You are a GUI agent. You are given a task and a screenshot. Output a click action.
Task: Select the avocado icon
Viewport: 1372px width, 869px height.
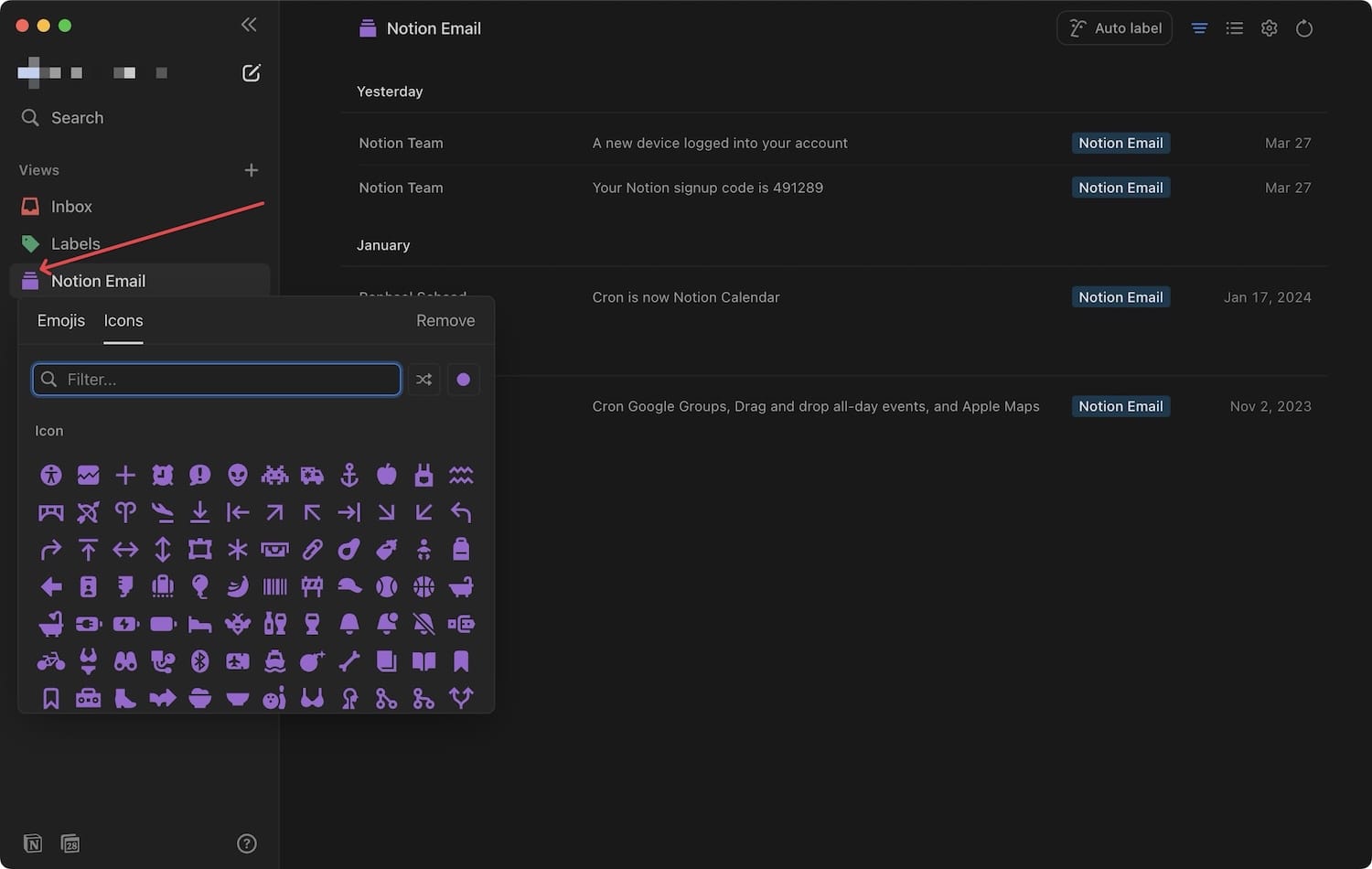coord(349,550)
